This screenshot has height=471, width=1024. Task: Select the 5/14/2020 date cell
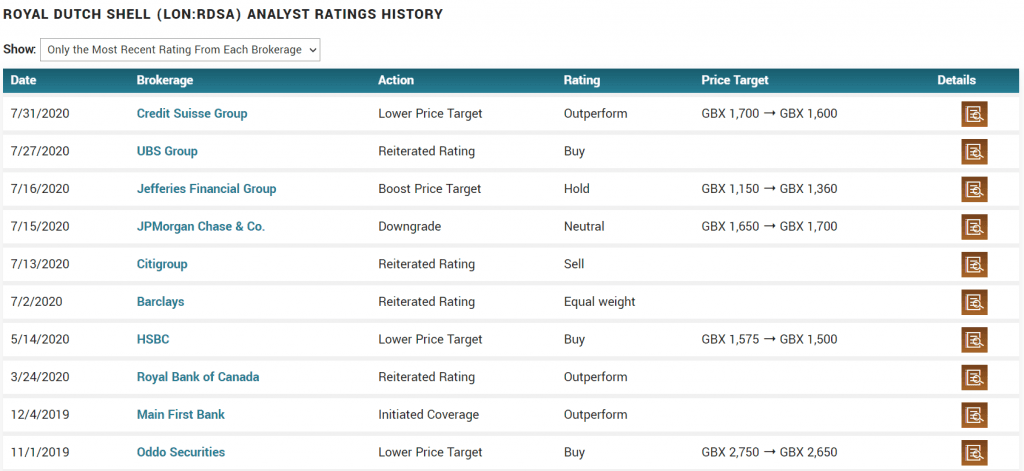point(40,340)
